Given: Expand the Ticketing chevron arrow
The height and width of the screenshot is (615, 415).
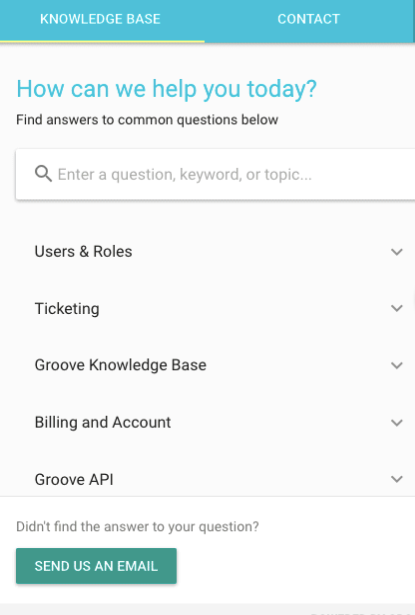Looking at the screenshot, I should click(397, 309).
